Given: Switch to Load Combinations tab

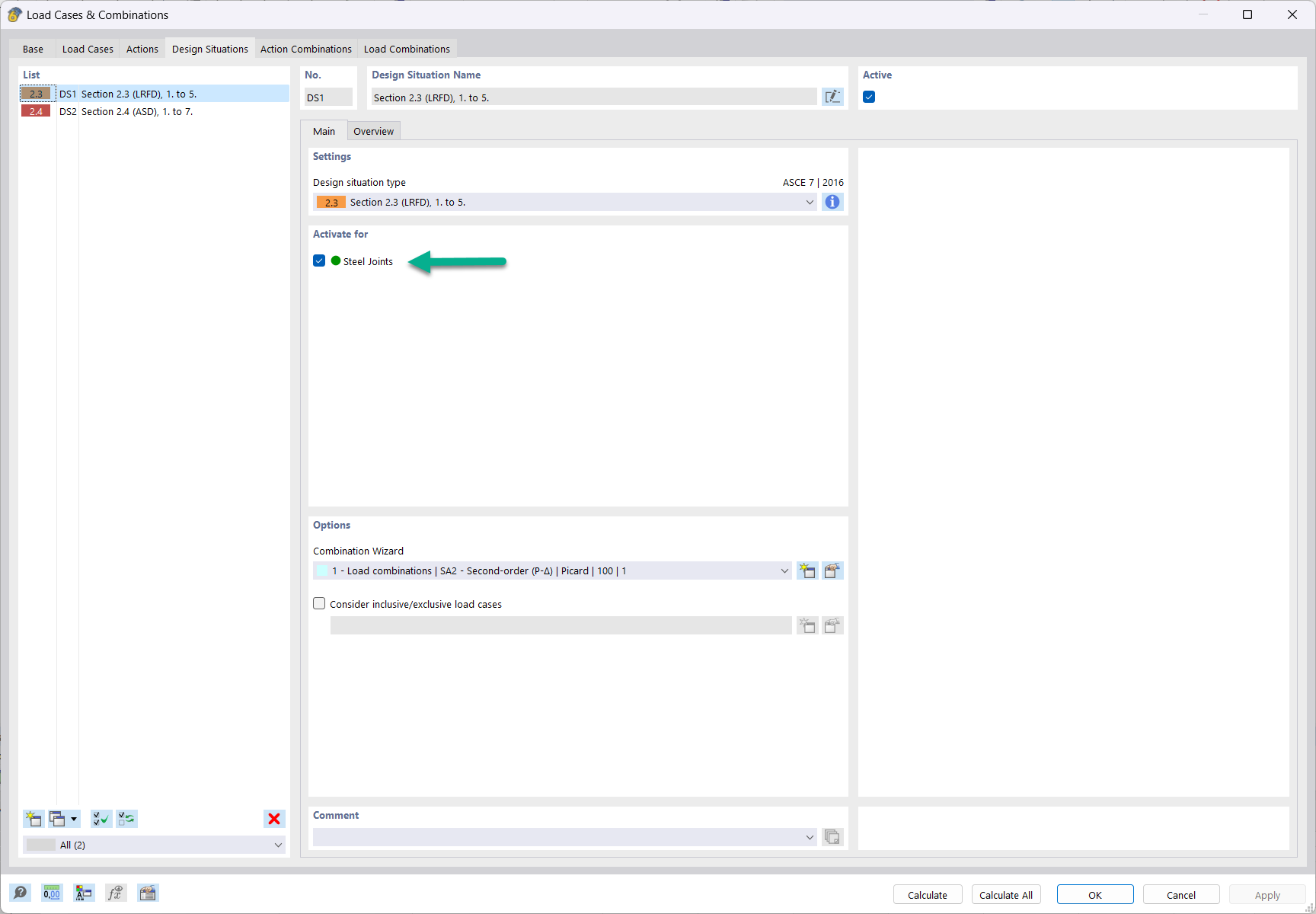Looking at the screenshot, I should (407, 49).
